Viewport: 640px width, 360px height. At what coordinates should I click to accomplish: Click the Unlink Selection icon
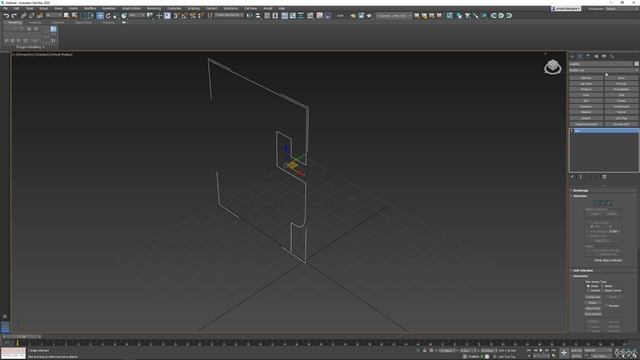pyautogui.click(x=31, y=16)
